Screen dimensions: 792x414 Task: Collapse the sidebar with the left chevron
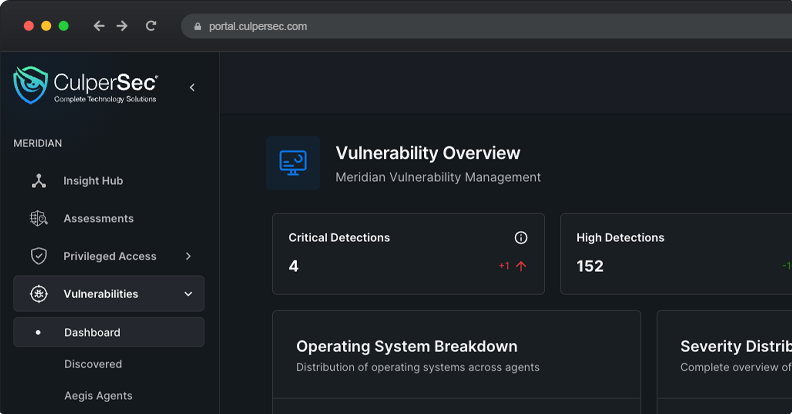click(x=192, y=87)
